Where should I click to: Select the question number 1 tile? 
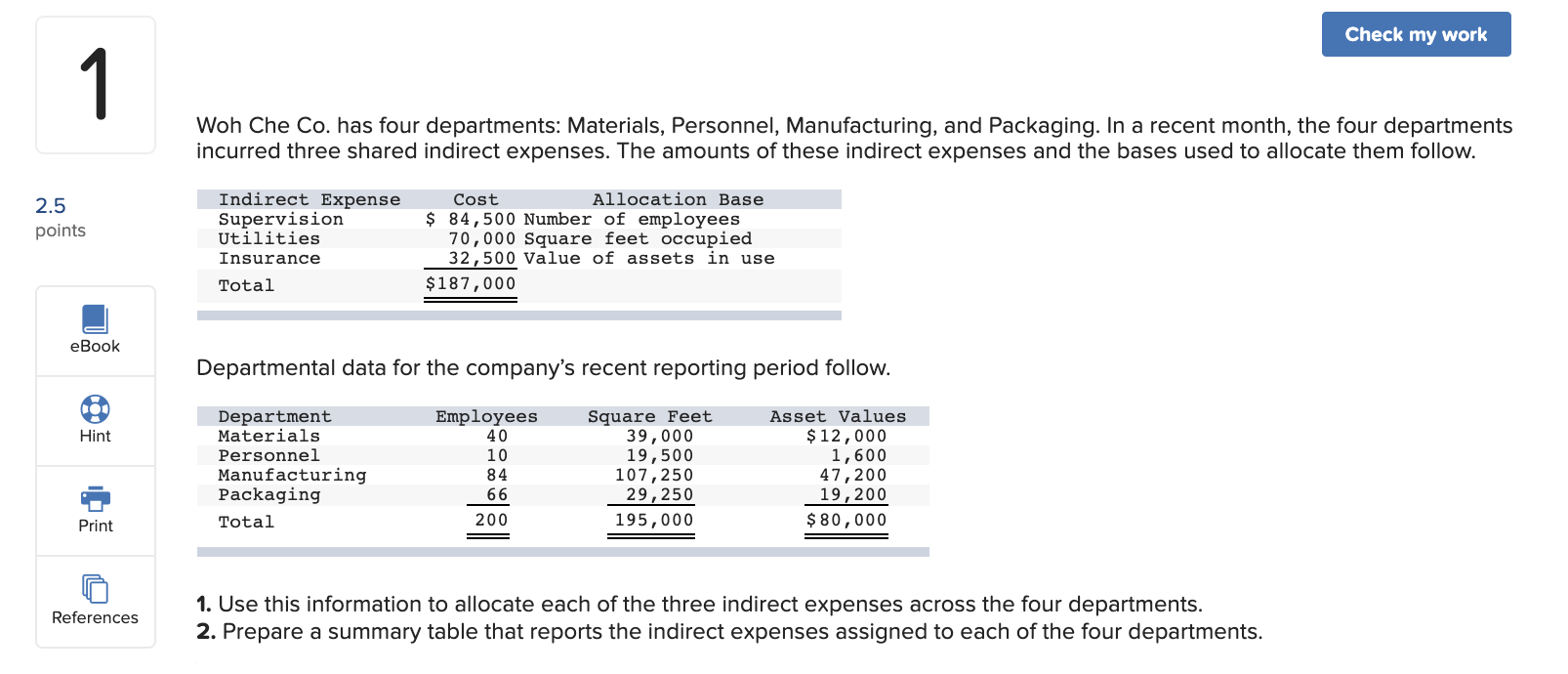click(x=95, y=84)
